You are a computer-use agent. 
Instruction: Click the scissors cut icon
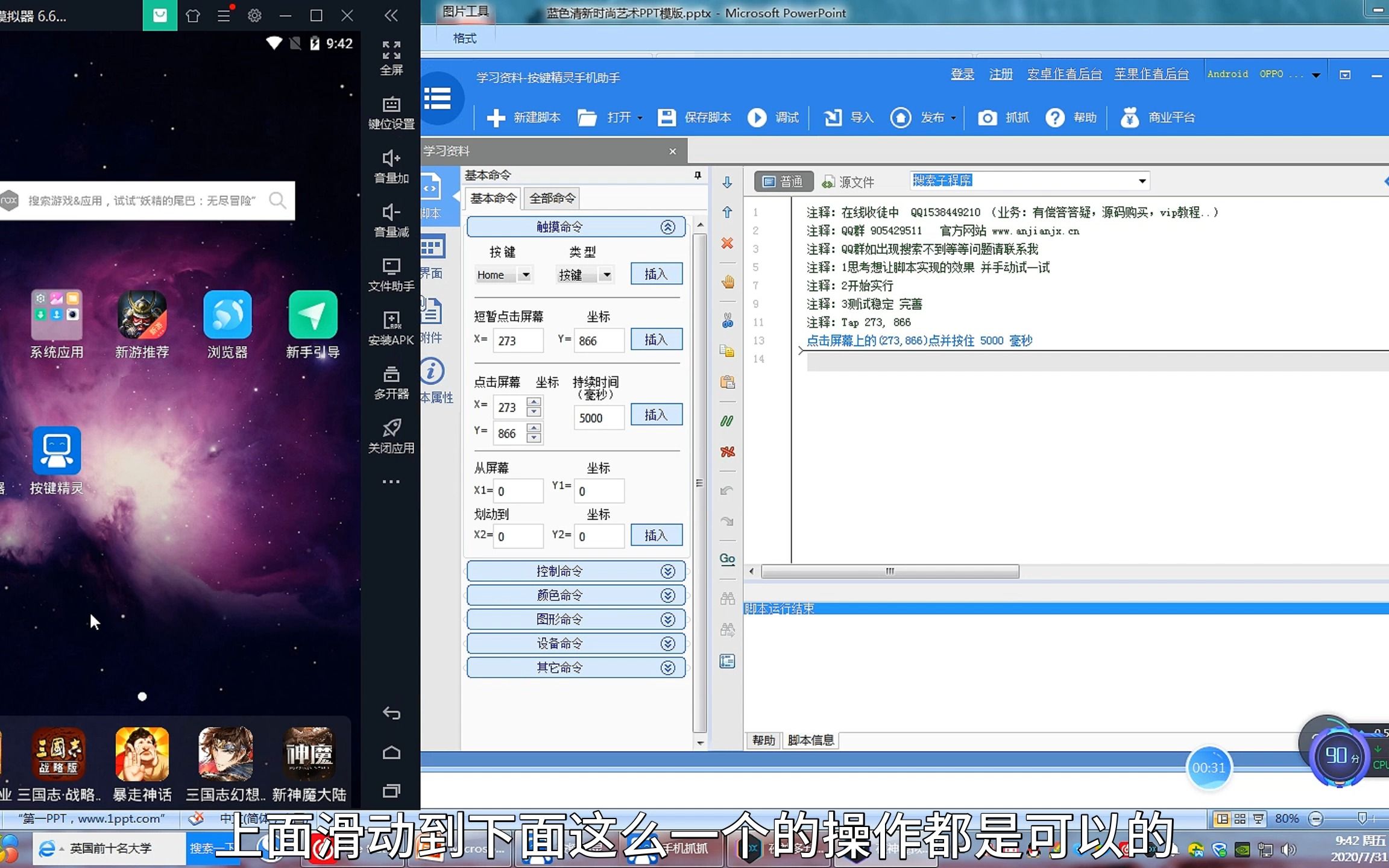coord(728,321)
